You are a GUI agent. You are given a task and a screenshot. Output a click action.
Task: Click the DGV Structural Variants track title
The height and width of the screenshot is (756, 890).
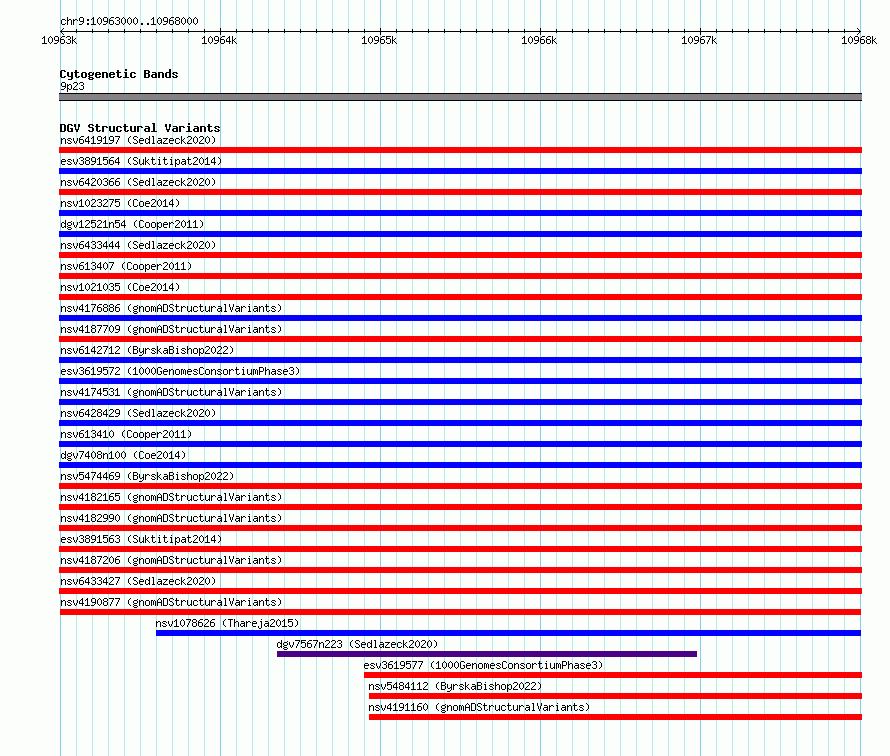(x=140, y=128)
